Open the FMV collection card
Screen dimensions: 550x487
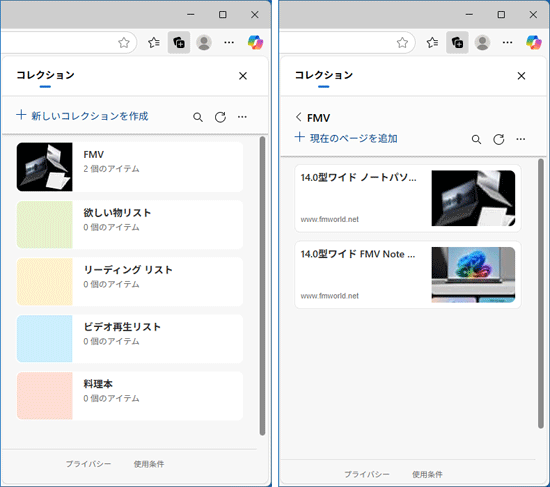pyautogui.click(x=130, y=167)
